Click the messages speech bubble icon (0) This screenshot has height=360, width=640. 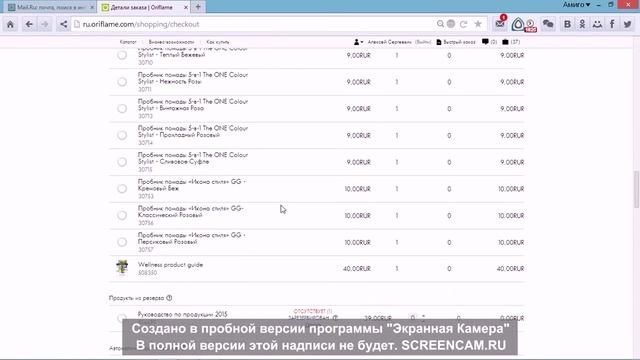(485, 42)
